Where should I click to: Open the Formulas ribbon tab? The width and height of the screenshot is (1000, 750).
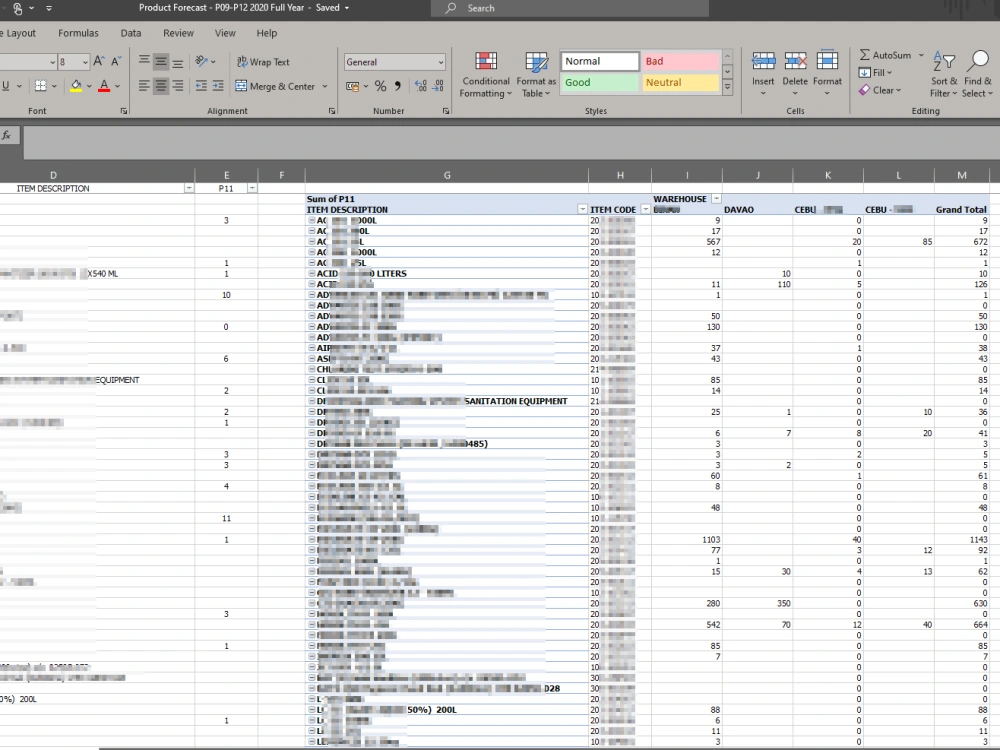tap(78, 33)
